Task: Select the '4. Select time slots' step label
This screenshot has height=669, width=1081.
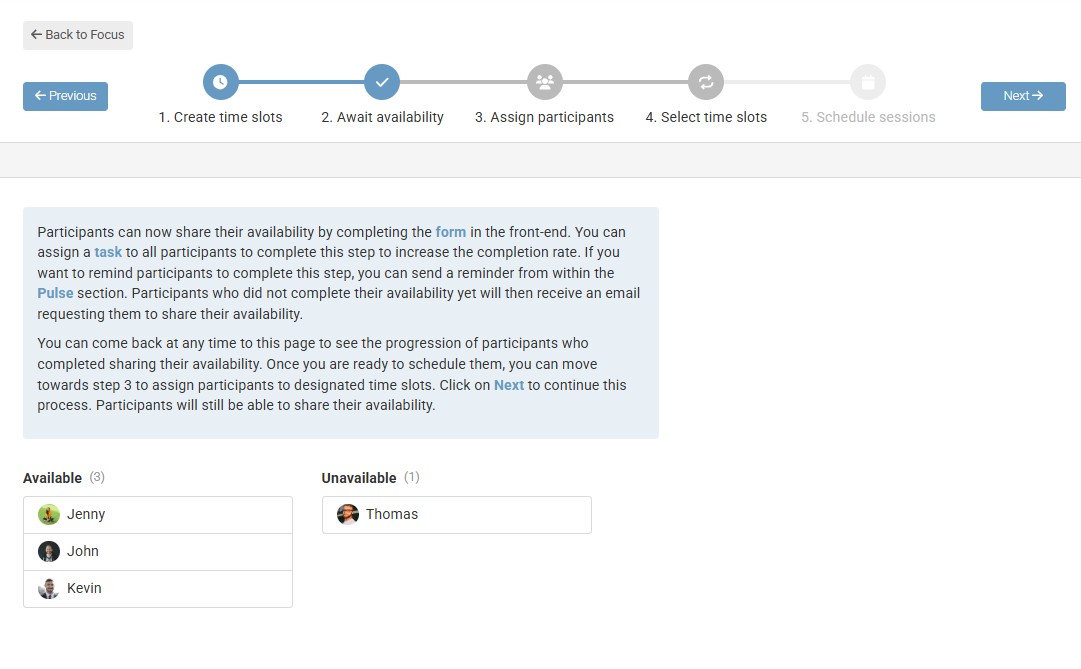Action: pyautogui.click(x=706, y=118)
